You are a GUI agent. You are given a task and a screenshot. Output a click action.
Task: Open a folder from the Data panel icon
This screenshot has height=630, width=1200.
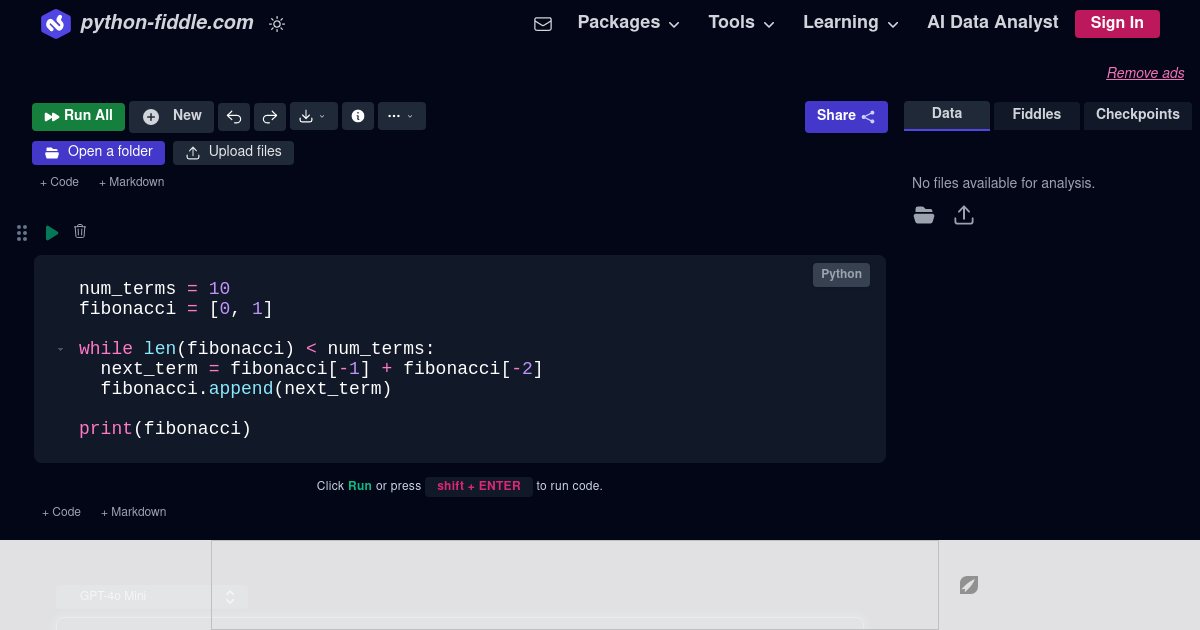[x=924, y=214]
